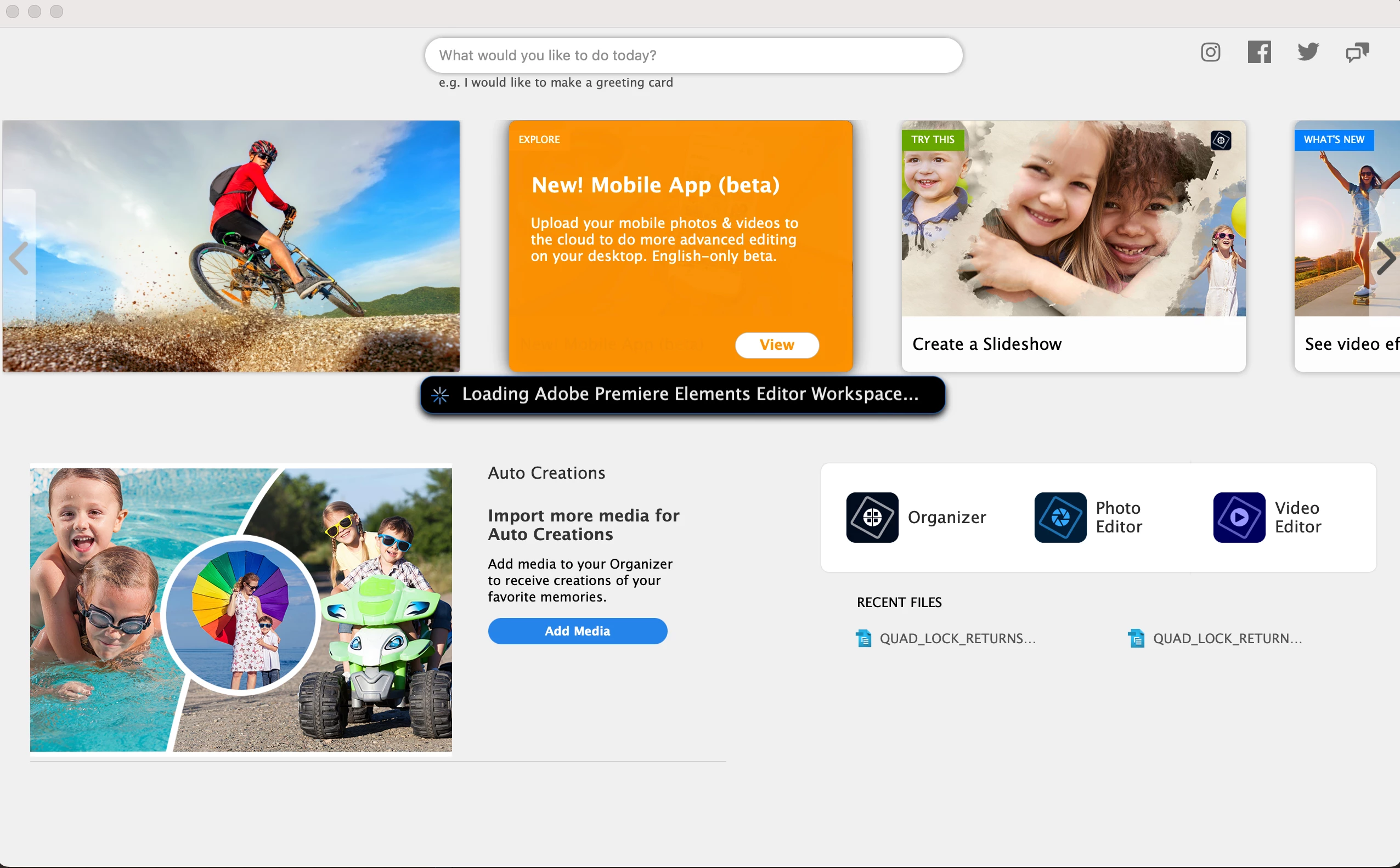
Task: Click the search field asking what to do
Action: [693, 55]
